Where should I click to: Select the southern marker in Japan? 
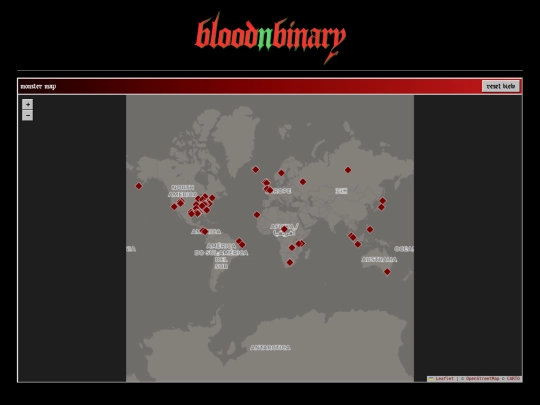pyautogui.click(x=381, y=207)
